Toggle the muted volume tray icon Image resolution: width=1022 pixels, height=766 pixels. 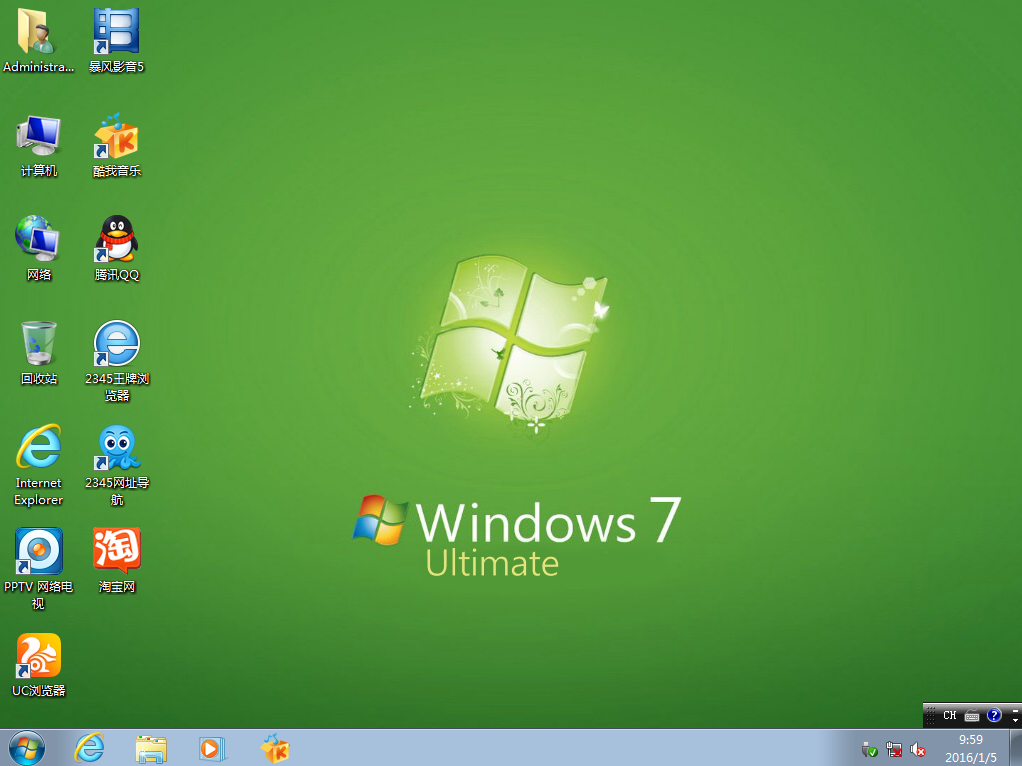[x=918, y=749]
